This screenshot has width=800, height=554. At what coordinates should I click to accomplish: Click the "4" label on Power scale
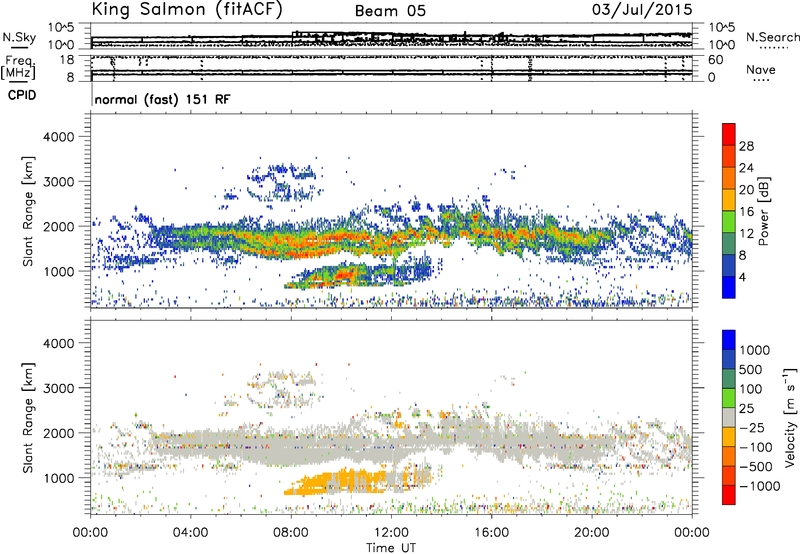(743, 277)
